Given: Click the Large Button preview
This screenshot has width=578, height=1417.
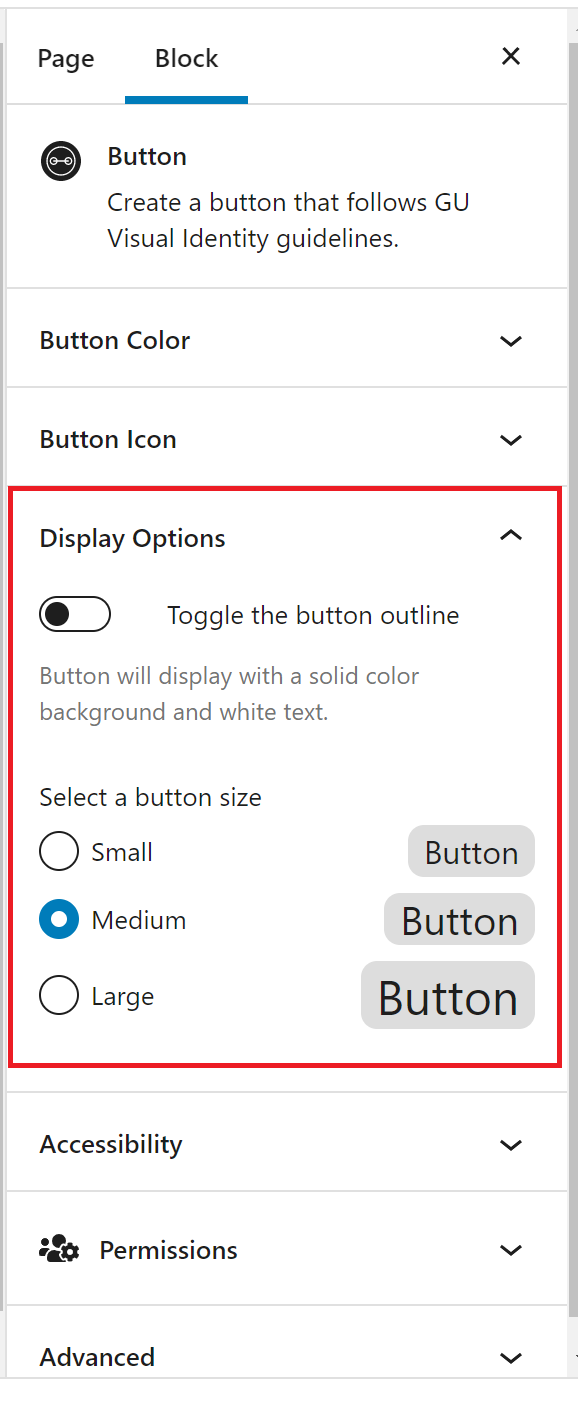Looking at the screenshot, I should 448,996.
